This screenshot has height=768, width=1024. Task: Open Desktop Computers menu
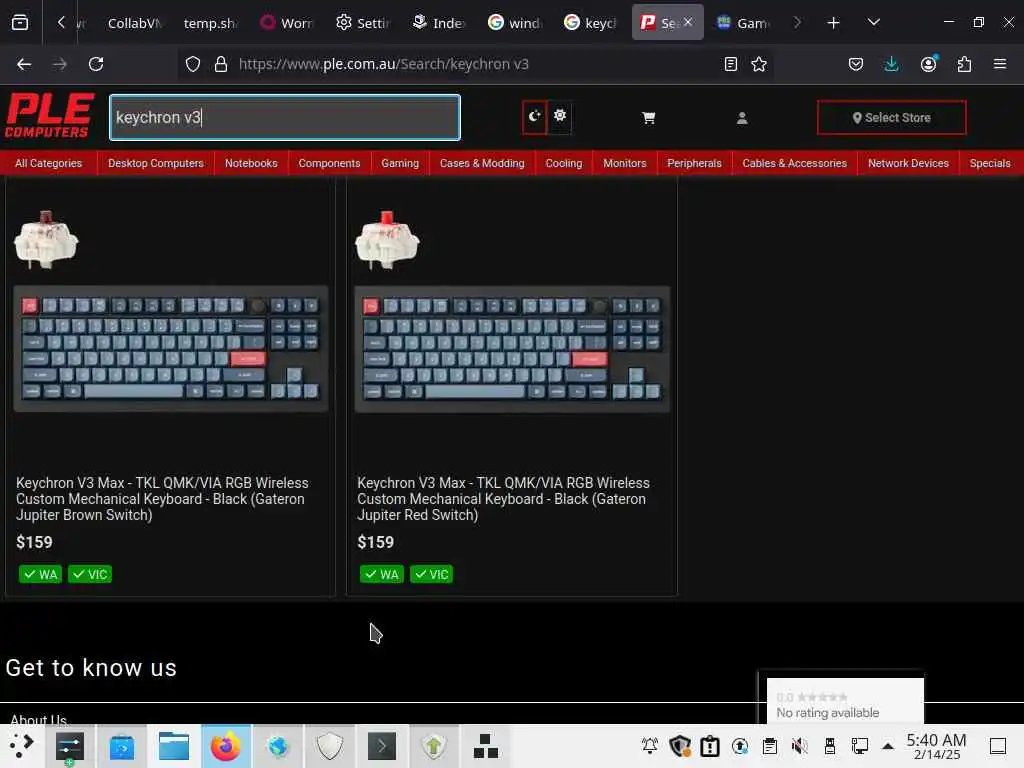click(x=155, y=163)
